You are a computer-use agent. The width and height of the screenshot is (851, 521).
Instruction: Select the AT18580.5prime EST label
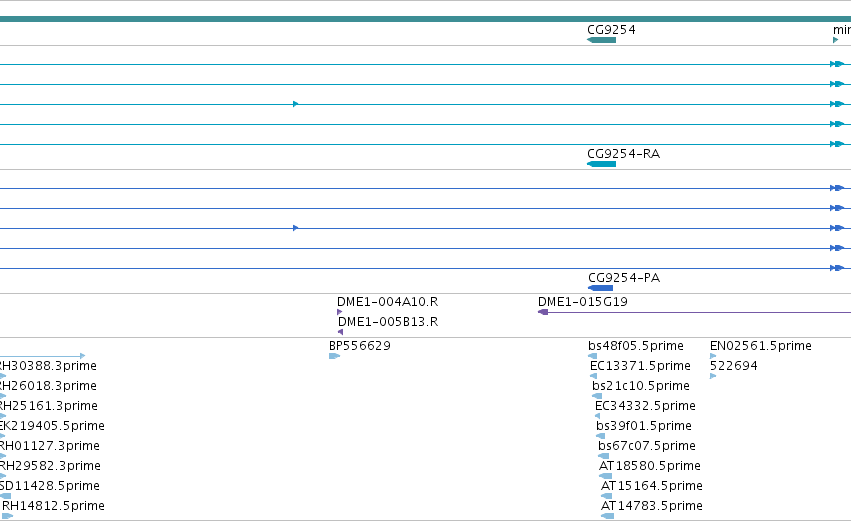click(x=650, y=466)
